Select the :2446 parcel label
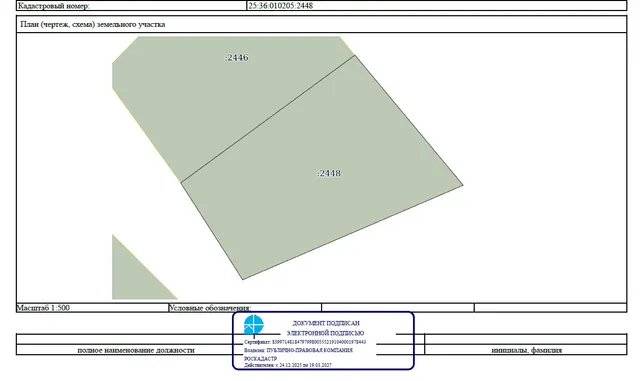Viewport: 640px width, 381px height. tap(237, 58)
